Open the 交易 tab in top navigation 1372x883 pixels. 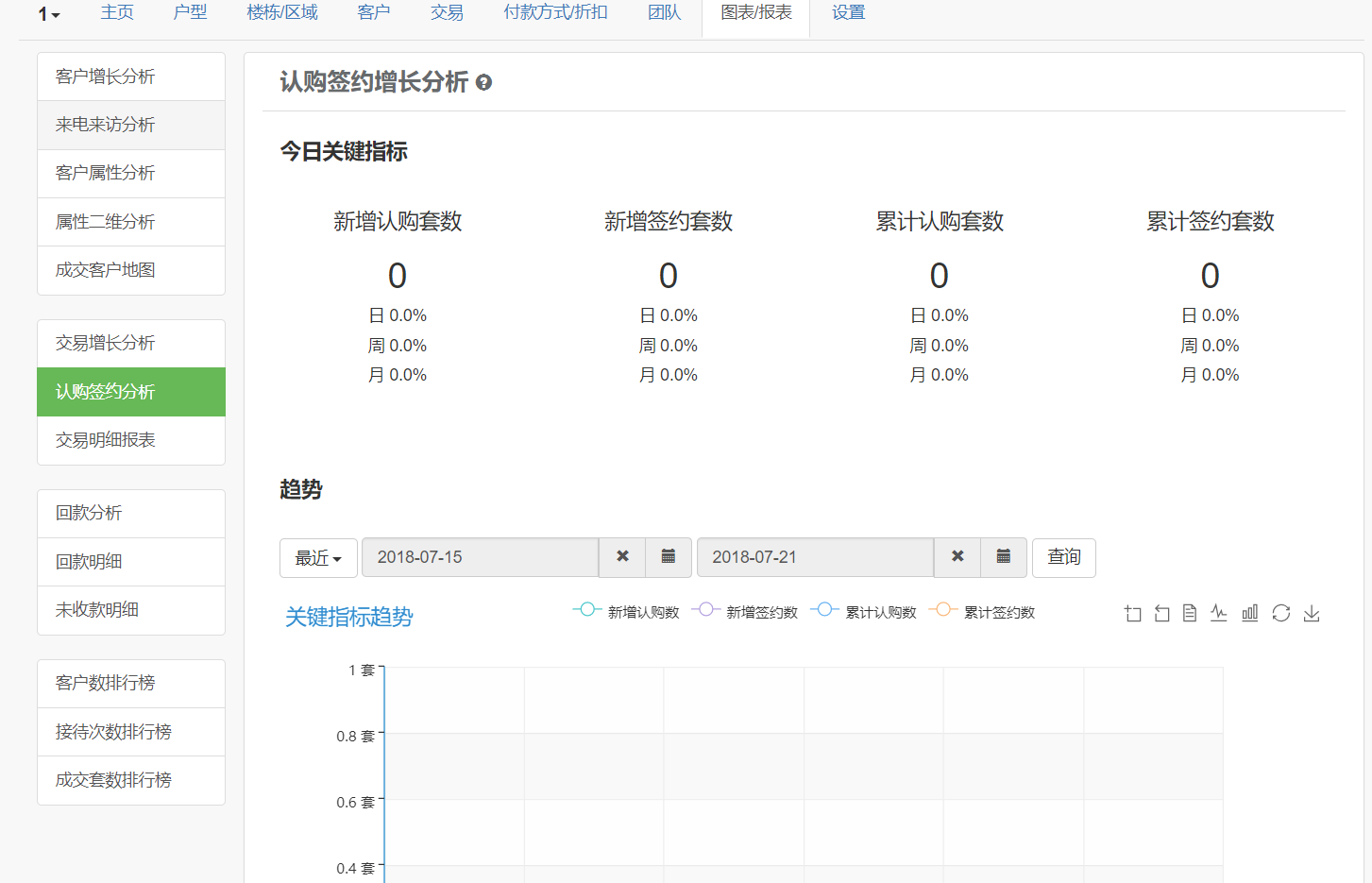pos(447,13)
